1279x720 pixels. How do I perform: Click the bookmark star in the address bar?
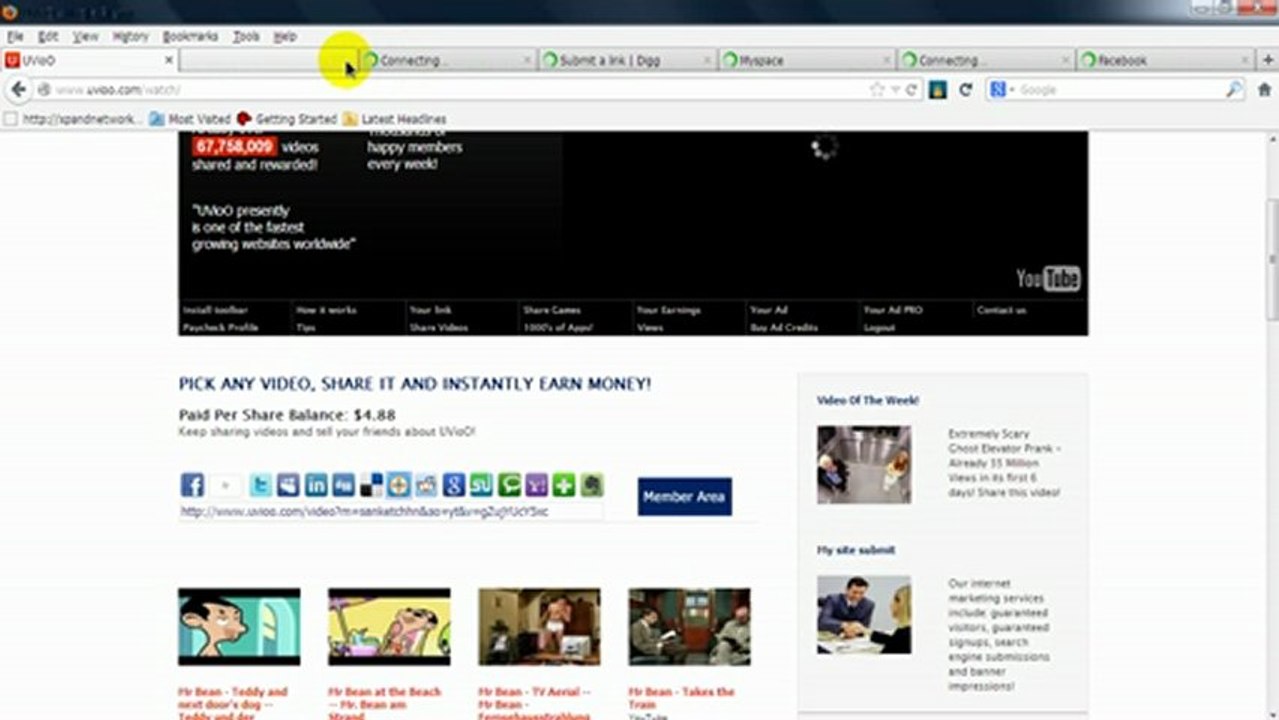tap(877, 89)
